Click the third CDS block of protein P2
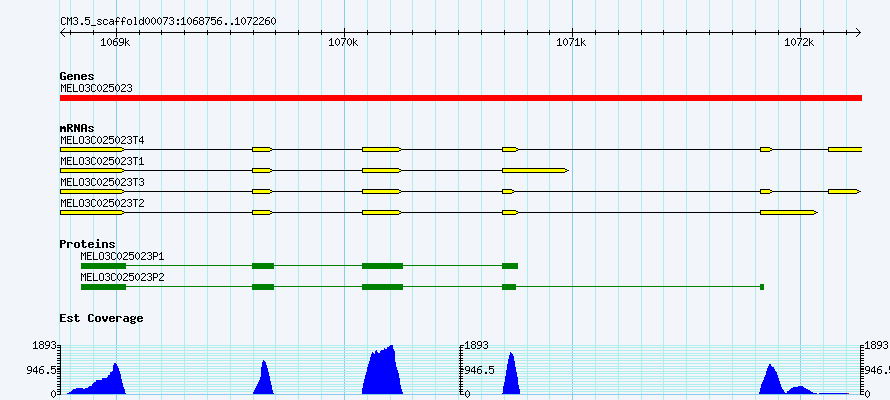890x400 pixels. pyautogui.click(x=383, y=287)
